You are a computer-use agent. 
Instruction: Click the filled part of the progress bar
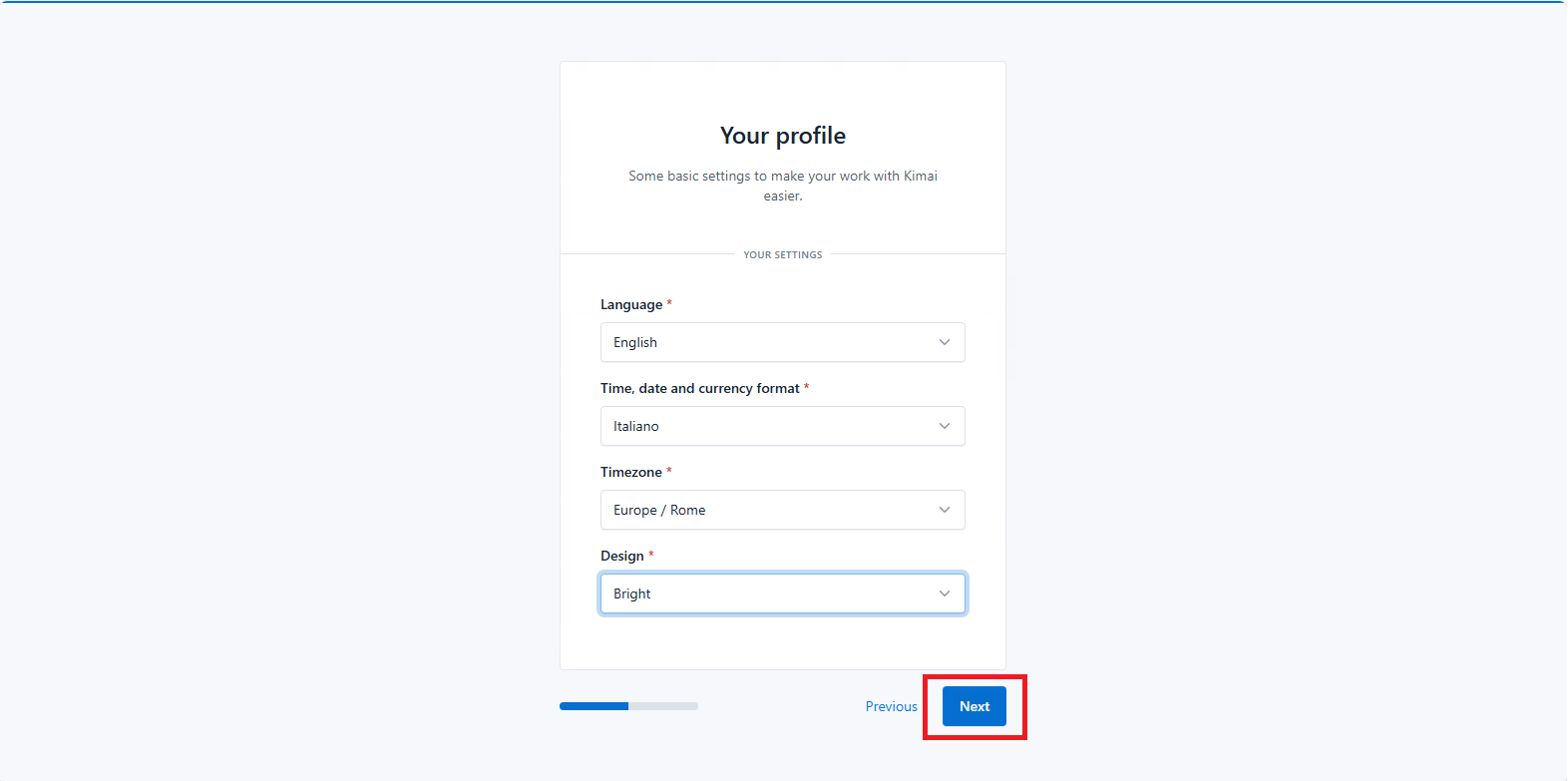(593, 706)
